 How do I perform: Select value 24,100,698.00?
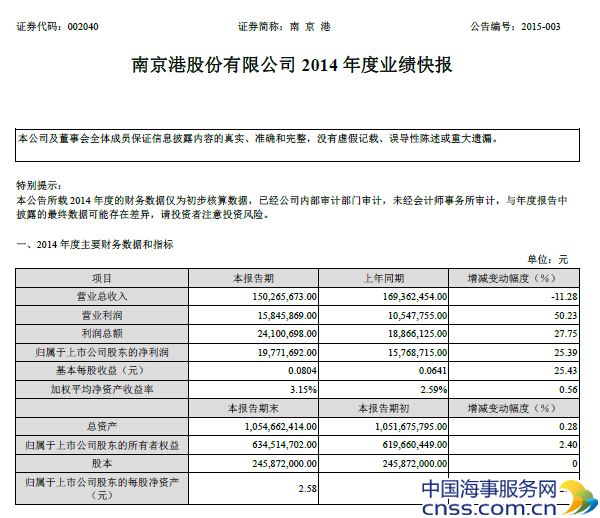(x=287, y=334)
